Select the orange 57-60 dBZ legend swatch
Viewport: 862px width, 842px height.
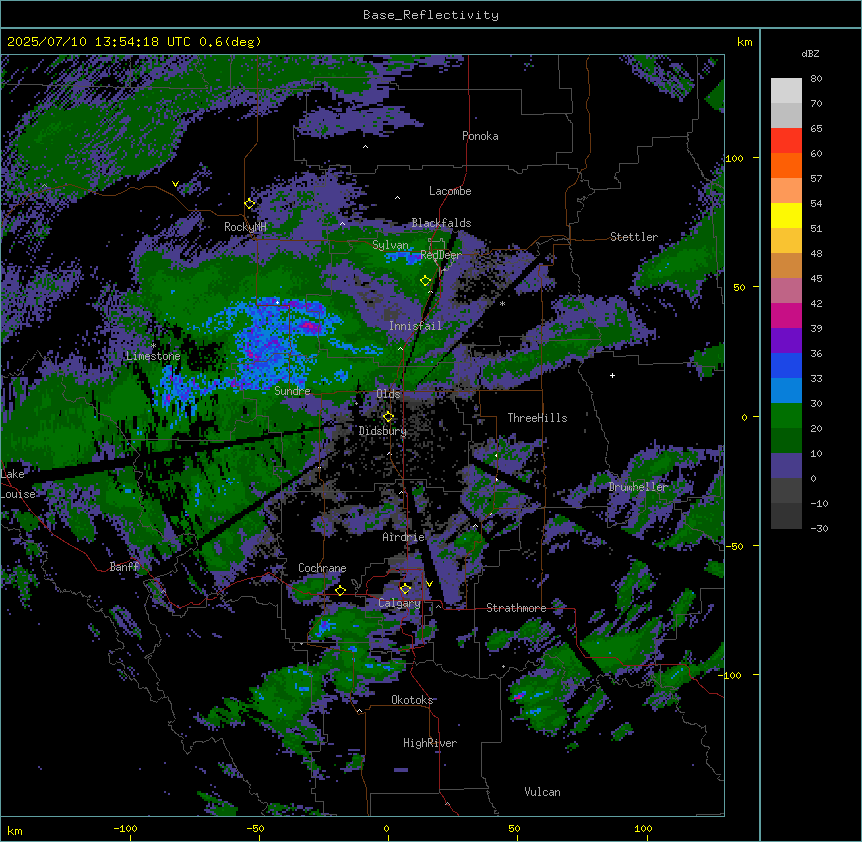coord(786,165)
